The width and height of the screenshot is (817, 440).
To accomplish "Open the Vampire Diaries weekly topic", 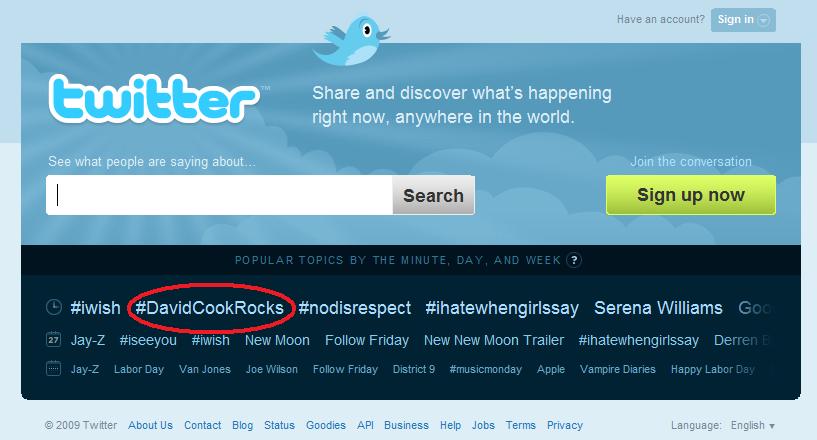I will pyautogui.click(x=617, y=369).
